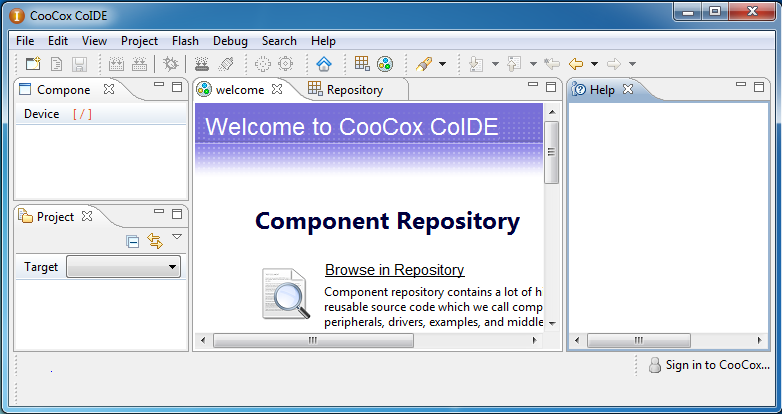Close the welcome tab

(277, 89)
